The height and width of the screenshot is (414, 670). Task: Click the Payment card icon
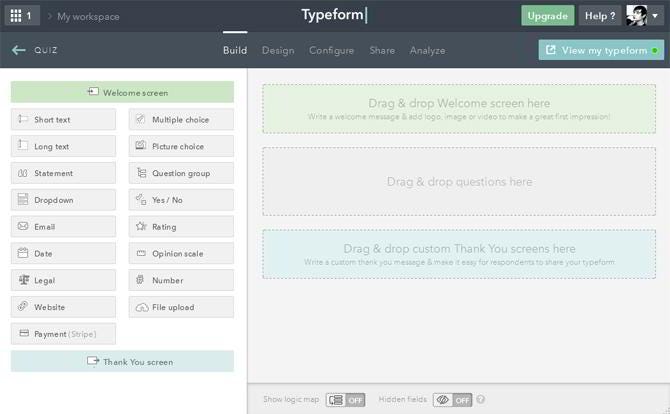click(x=24, y=333)
